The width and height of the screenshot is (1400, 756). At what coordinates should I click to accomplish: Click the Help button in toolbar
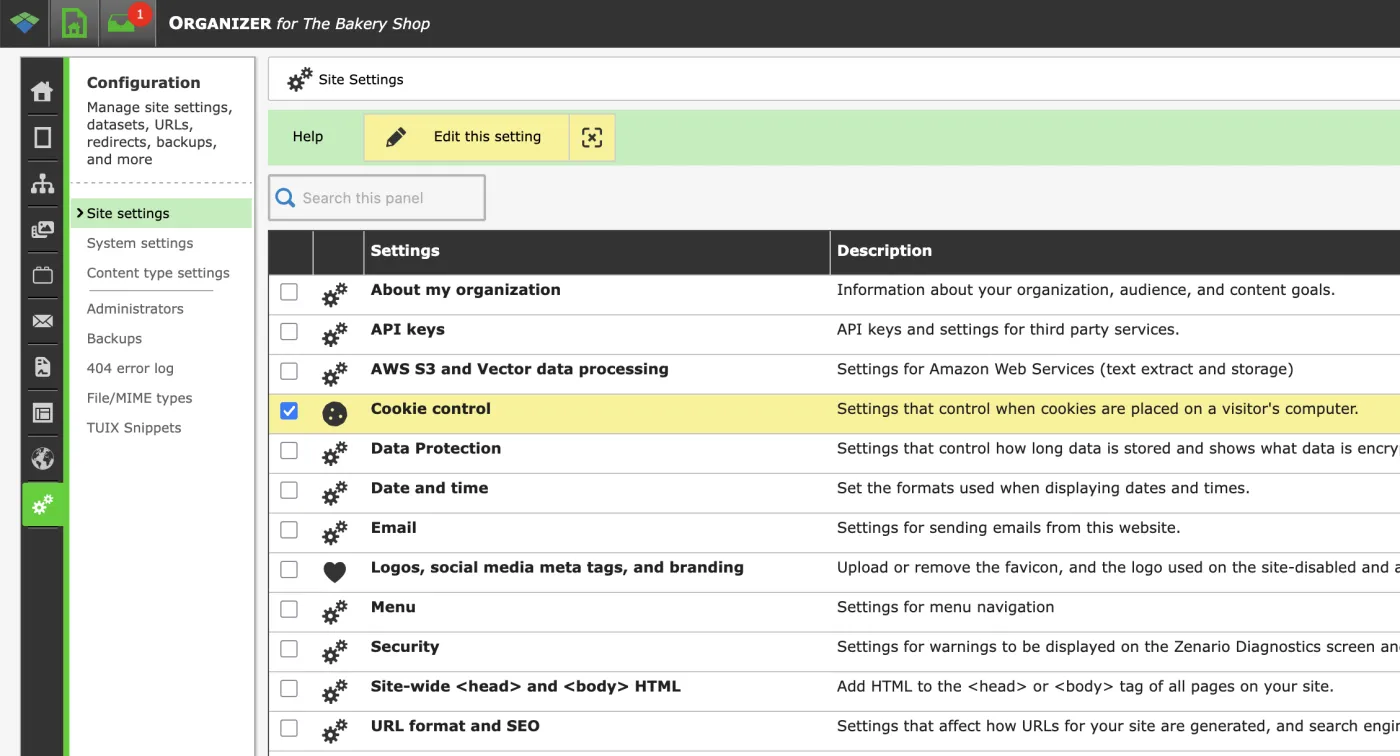click(308, 137)
